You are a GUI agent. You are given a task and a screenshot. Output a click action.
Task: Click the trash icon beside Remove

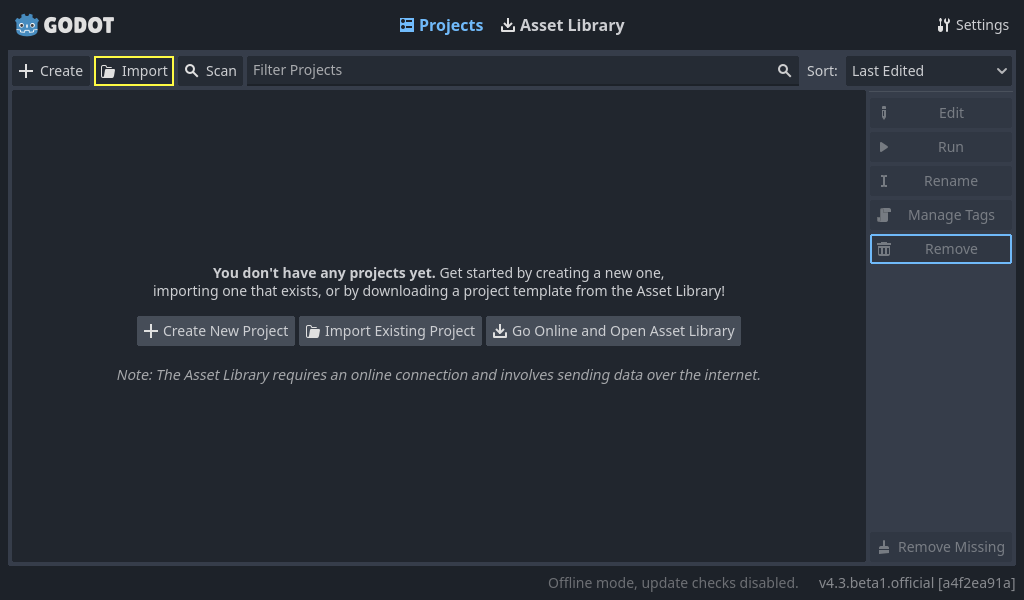(884, 248)
